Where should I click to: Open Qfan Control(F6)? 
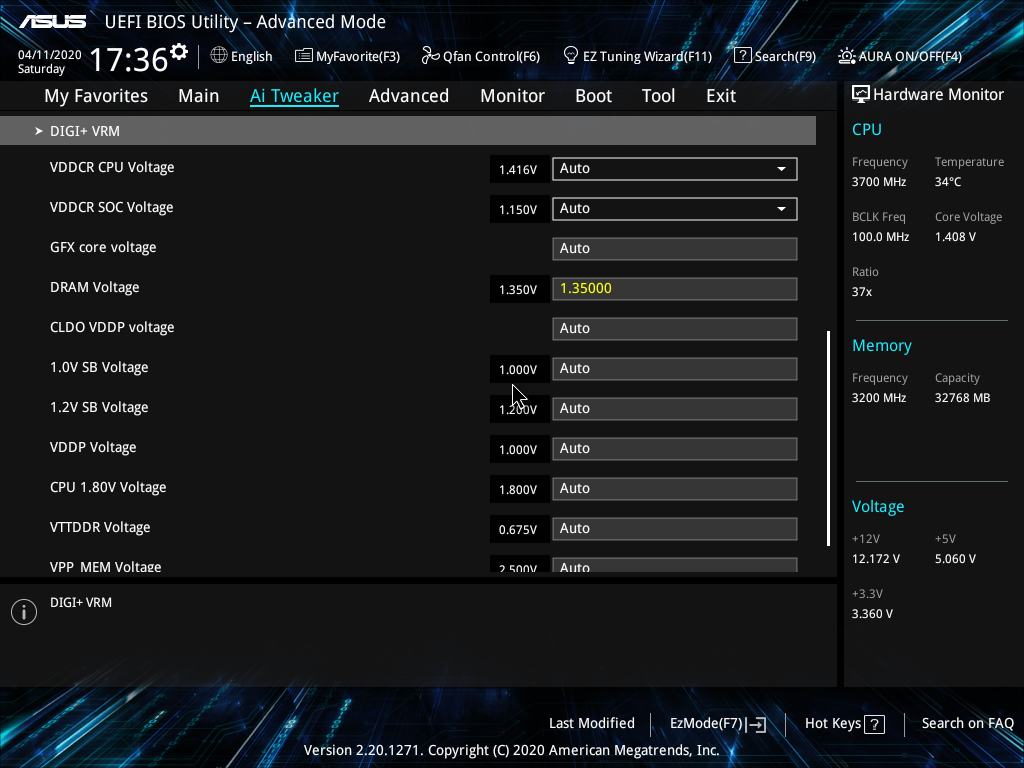click(x=481, y=56)
